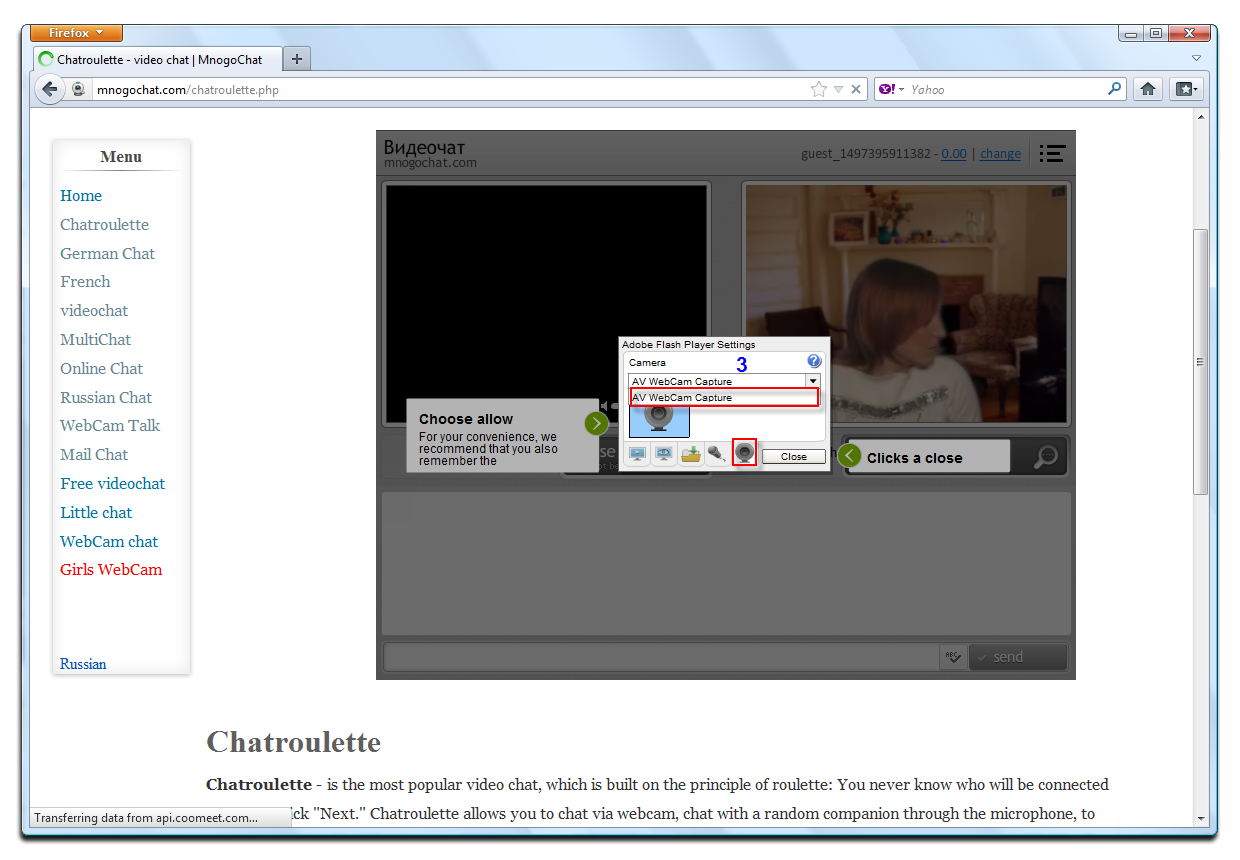Close the Adobe Flash Player Settings
Image resolution: width=1240 pixels, height=860 pixels.
794,456
